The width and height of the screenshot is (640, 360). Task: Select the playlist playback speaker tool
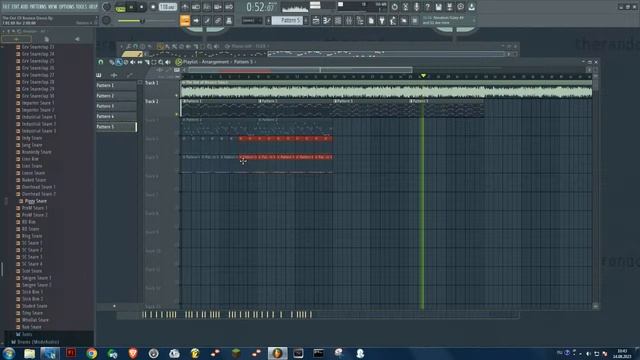[168, 62]
